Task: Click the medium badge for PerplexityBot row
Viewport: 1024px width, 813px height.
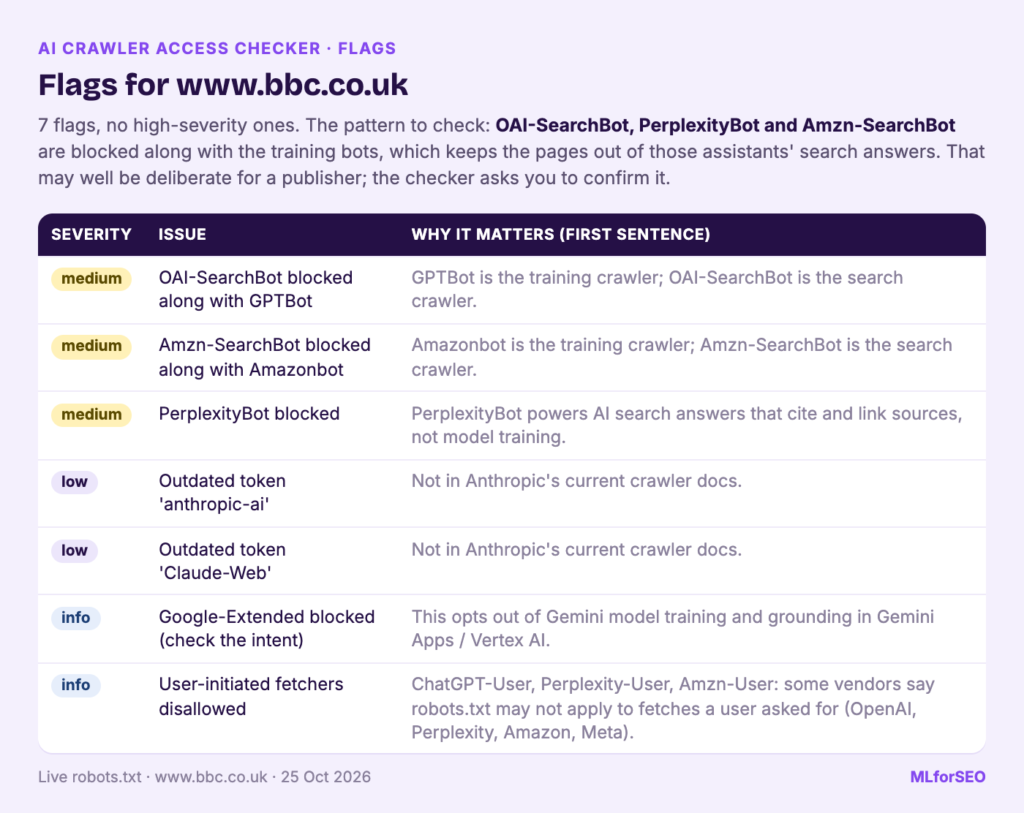Action: (91, 415)
